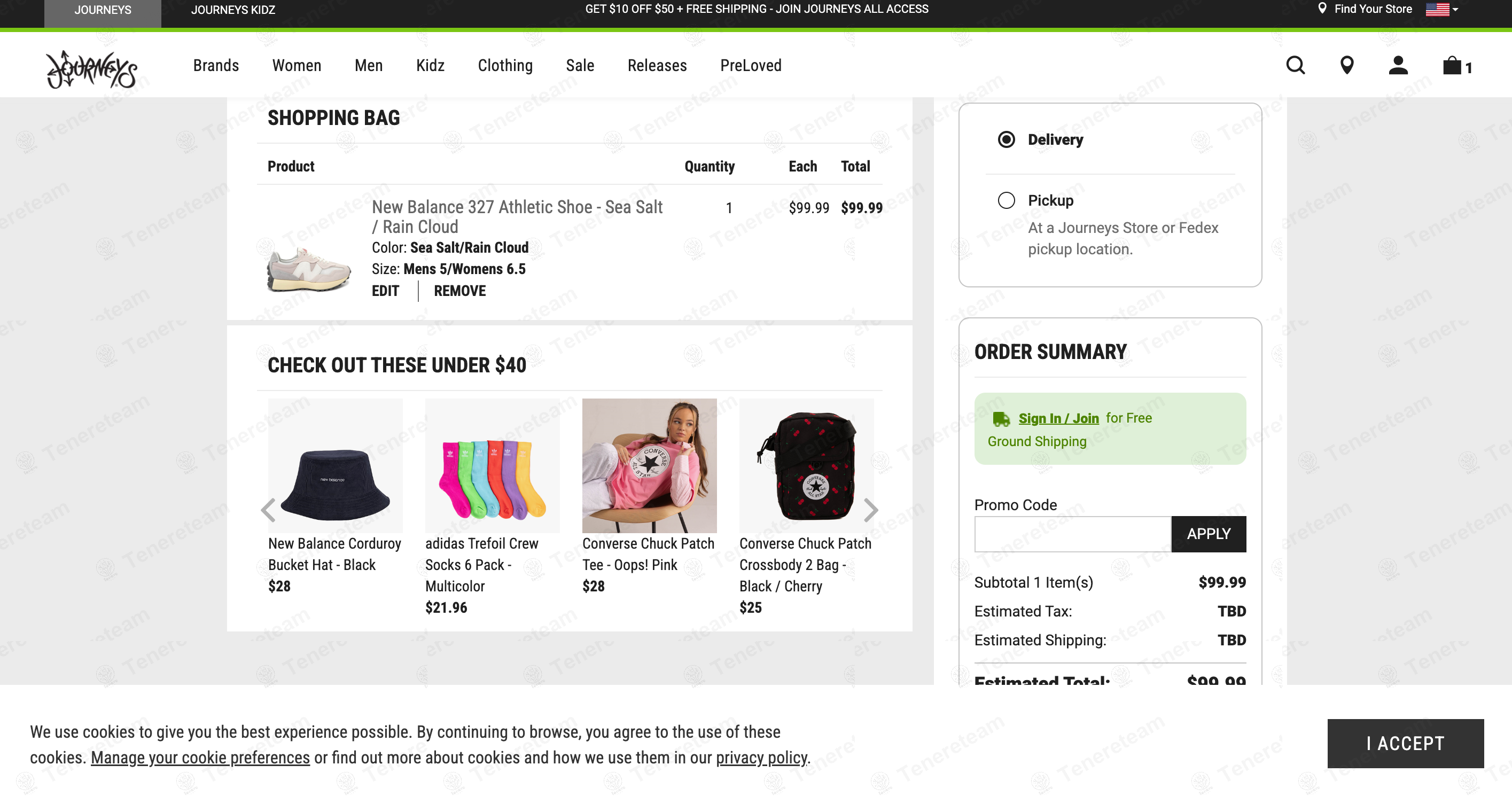Open the account profile icon
This screenshot has height=796, width=1512.
point(1398,65)
